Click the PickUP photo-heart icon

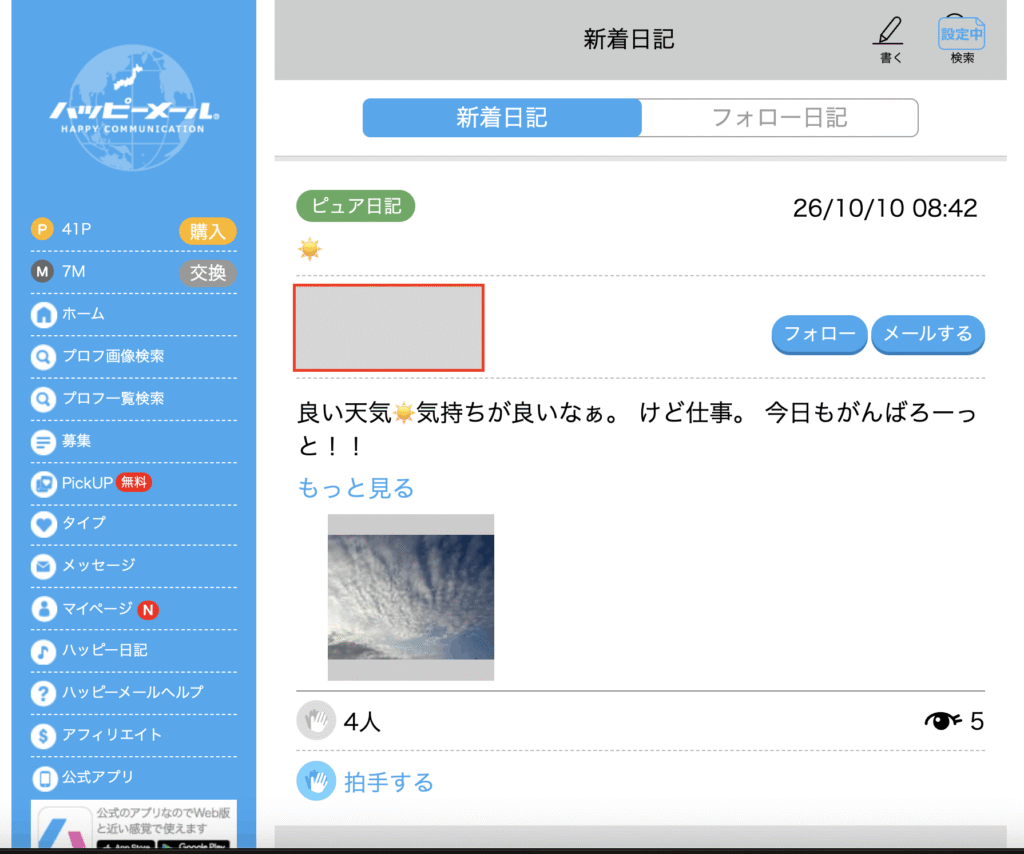(x=43, y=484)
